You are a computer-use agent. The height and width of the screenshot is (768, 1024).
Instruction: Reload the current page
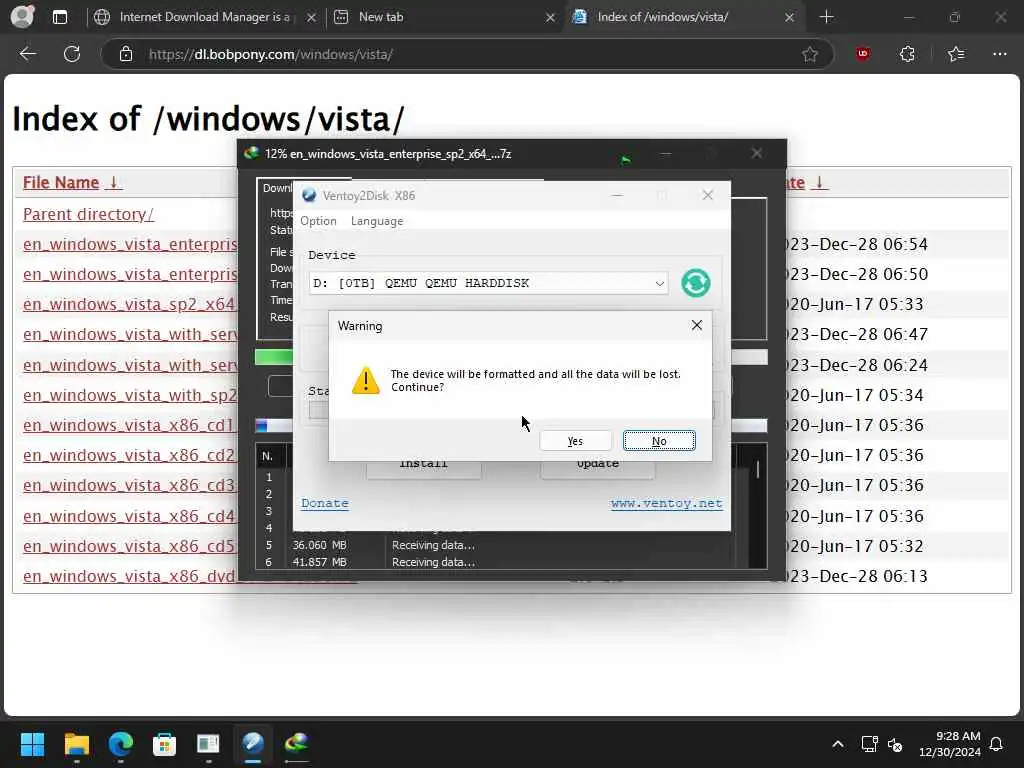click(x=72, y=54)
